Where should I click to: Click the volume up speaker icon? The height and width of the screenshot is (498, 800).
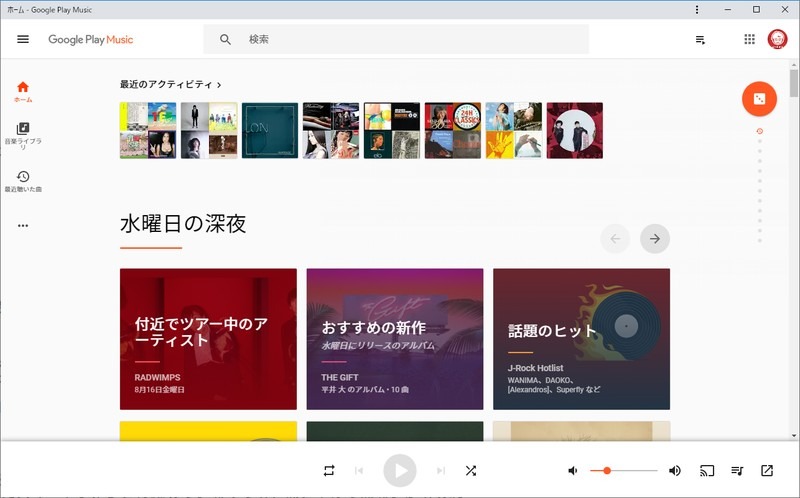click(674, 470)
